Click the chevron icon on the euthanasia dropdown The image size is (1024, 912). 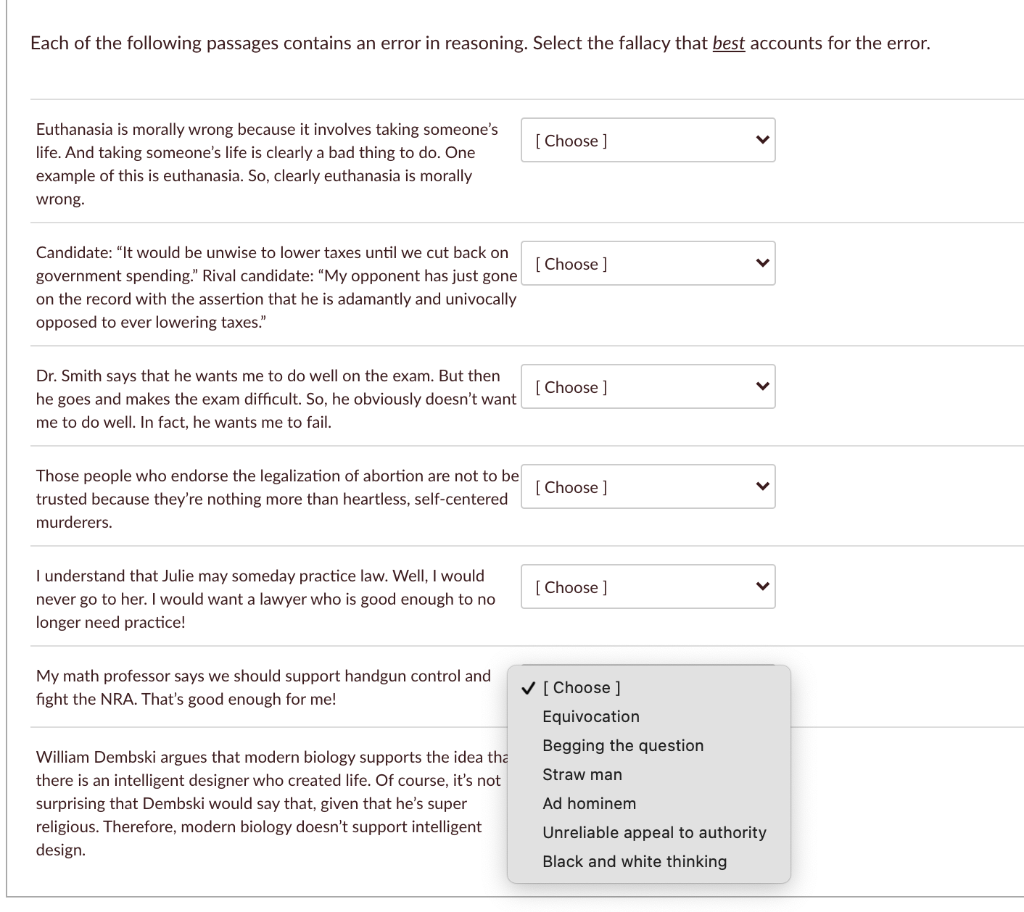click(762, 140)
